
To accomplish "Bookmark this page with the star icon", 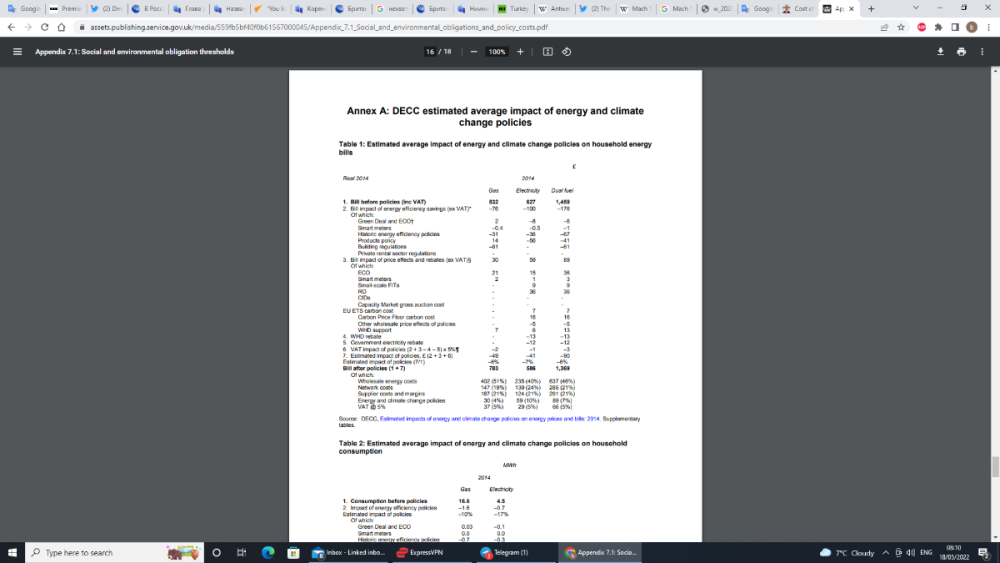I will (902, 28).
